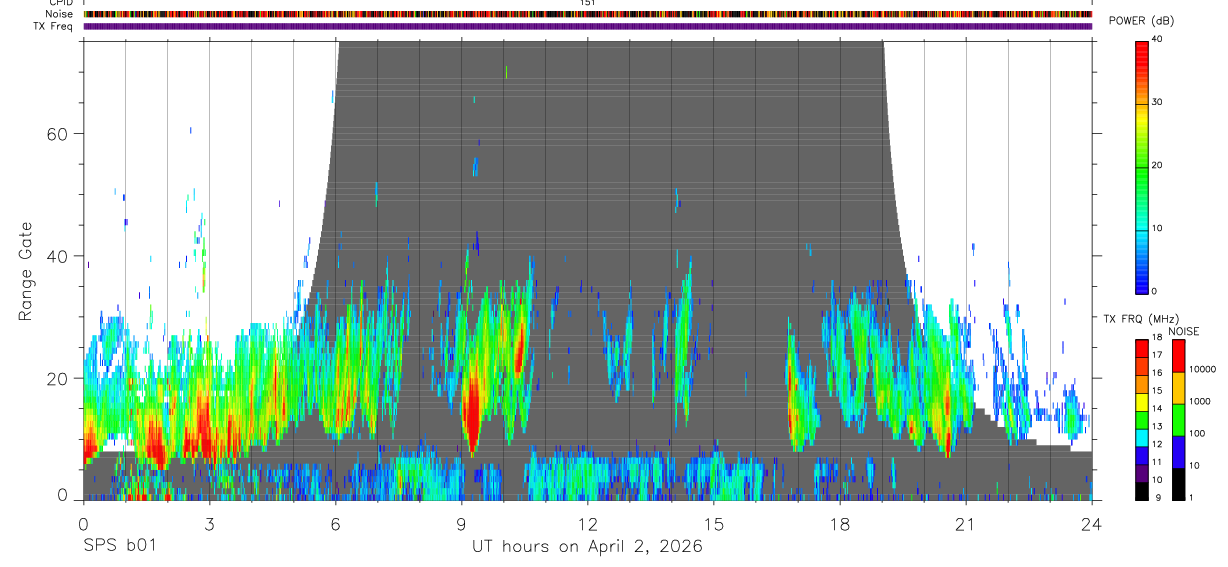Click the 'Range Gate' y-axis title

pos(26,271)
